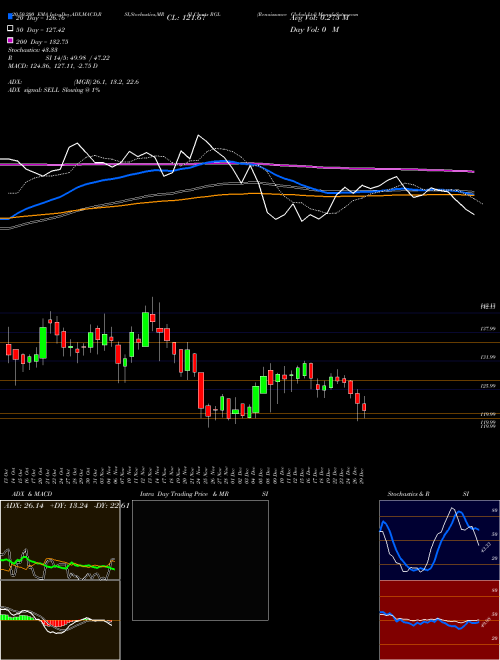Click the 'Intra Day Trading Price & MRSI' title
This screenshot has height=660, width=500.
[x=204, y=494]
